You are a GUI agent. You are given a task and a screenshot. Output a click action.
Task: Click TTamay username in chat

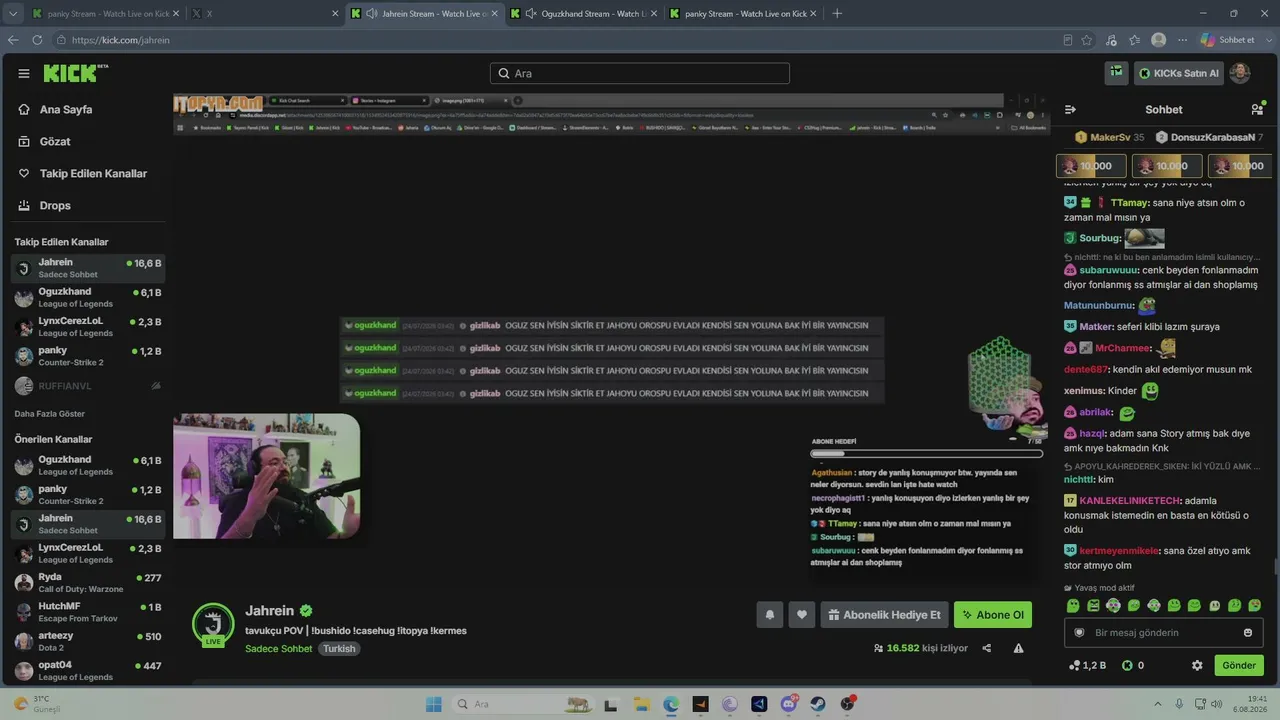coord(1128,203)
